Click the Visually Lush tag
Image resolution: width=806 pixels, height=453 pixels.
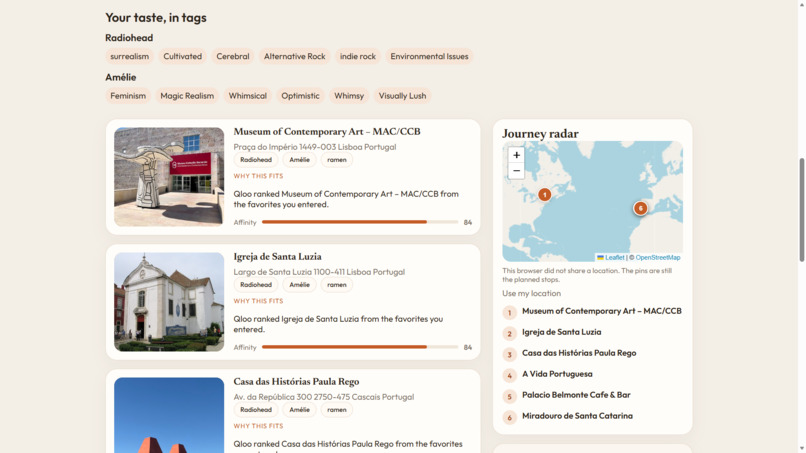click(x=402, y=96)
